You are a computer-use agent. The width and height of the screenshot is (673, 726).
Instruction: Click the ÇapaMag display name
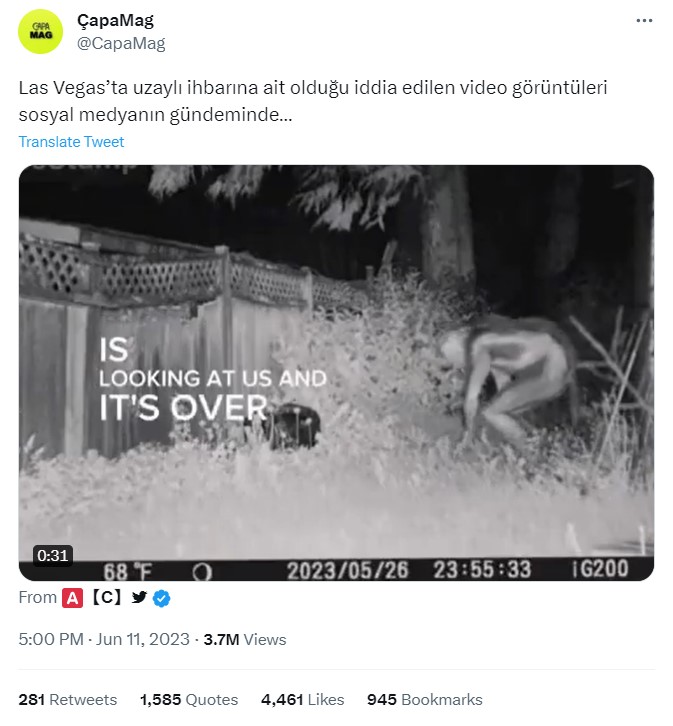tap(115, 21)
